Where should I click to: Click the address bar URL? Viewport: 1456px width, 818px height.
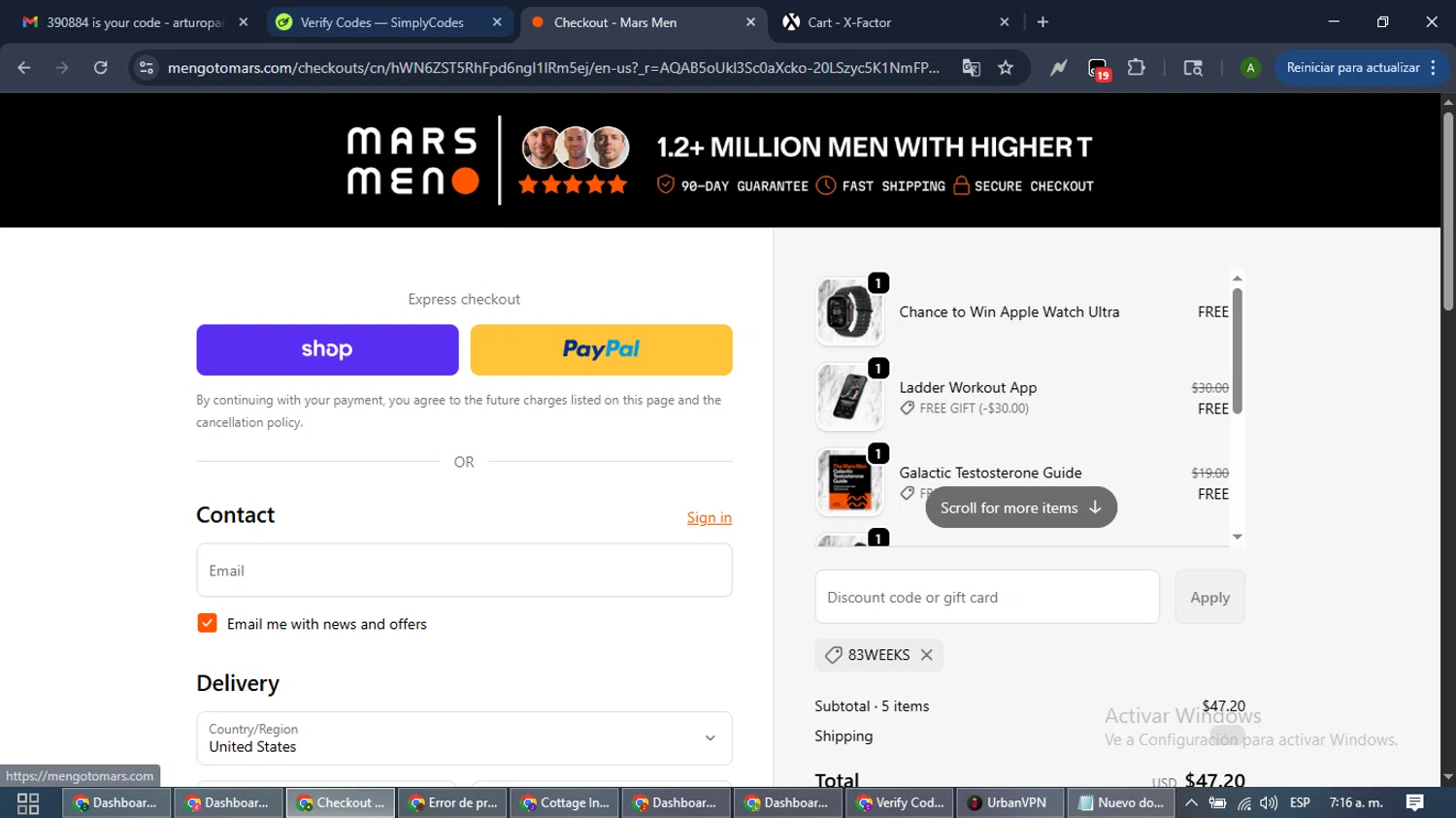click(553, 68)
